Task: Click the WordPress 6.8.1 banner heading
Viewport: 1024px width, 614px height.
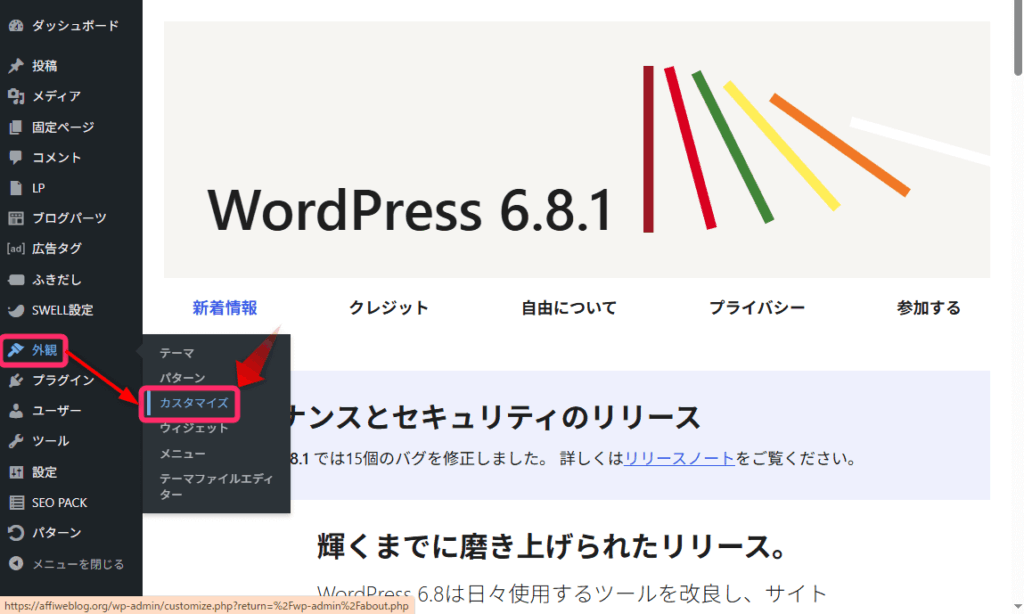Action: 409,210
